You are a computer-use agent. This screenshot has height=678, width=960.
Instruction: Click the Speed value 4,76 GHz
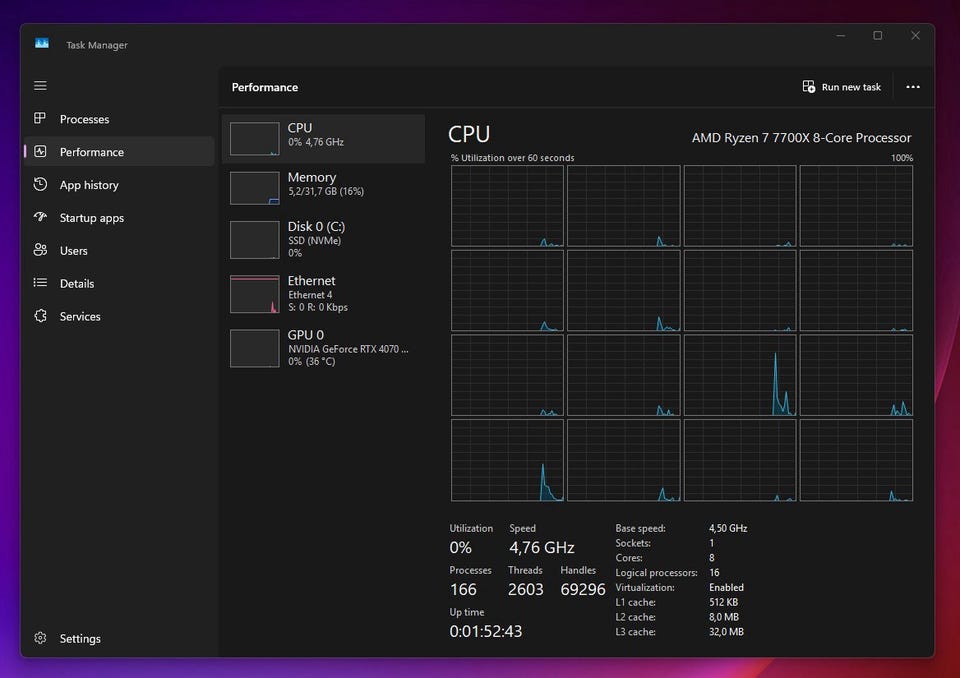(x=542, y=547)
